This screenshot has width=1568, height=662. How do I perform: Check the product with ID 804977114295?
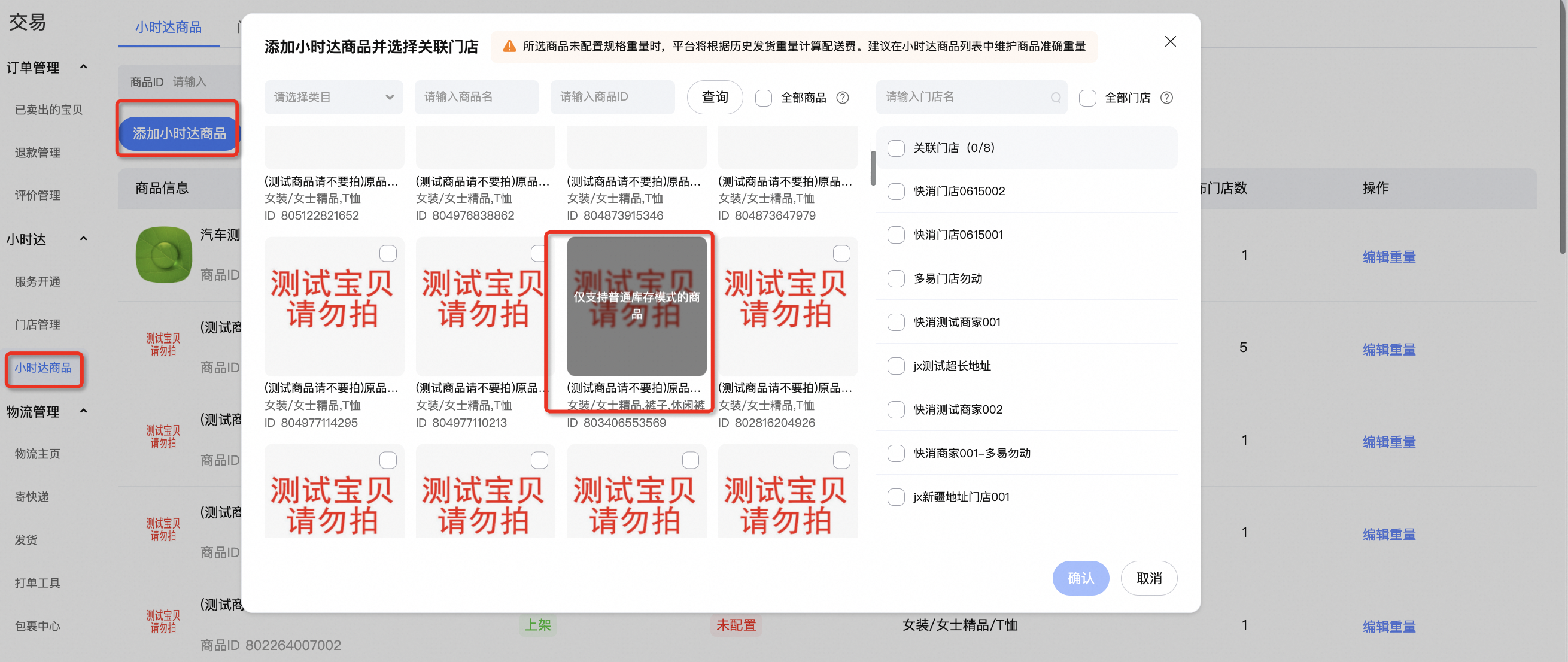[x=388, y=253]
